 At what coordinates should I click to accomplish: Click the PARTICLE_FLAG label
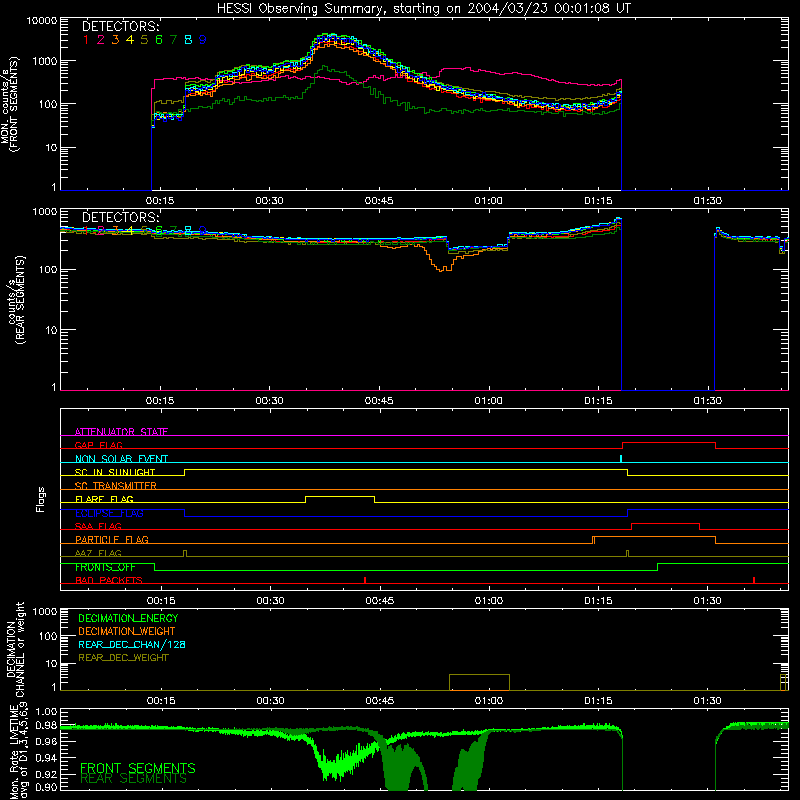[x=112, y=539]
